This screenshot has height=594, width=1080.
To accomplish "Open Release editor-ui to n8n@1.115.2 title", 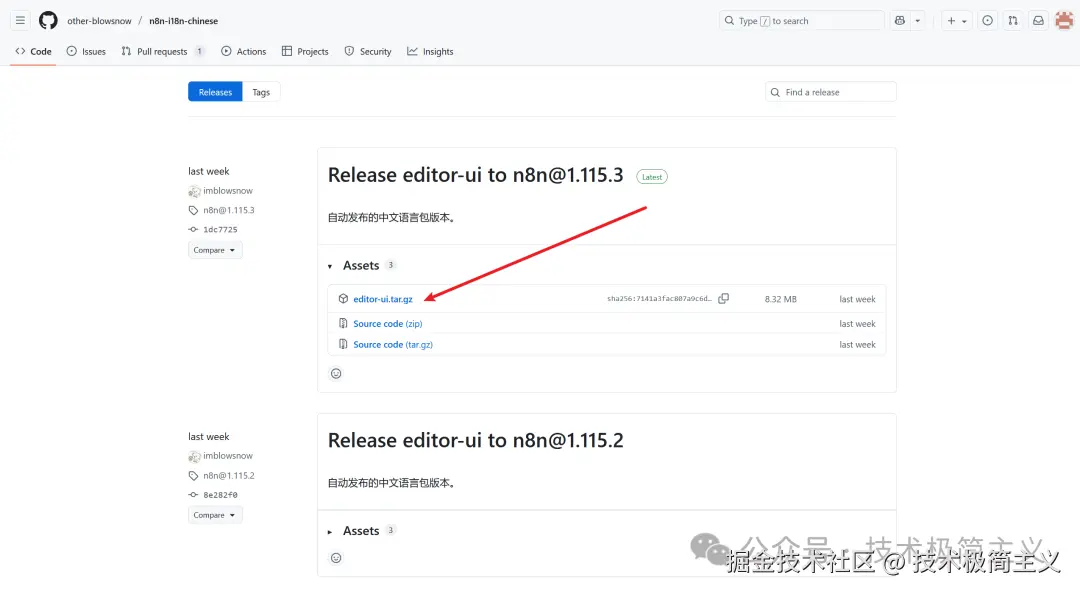I will click(475, 440).
